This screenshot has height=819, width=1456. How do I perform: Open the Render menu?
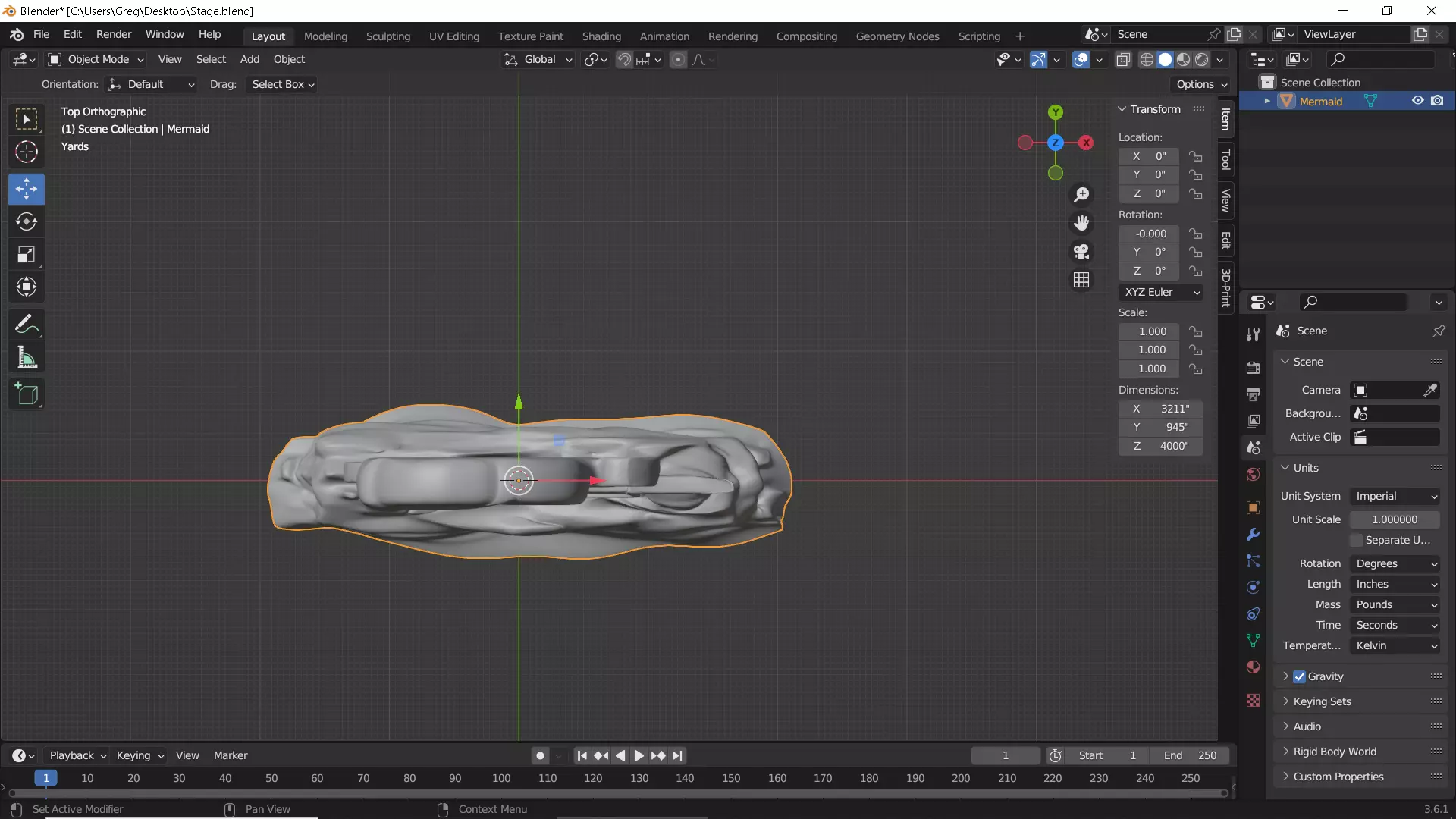pos(114,34)
